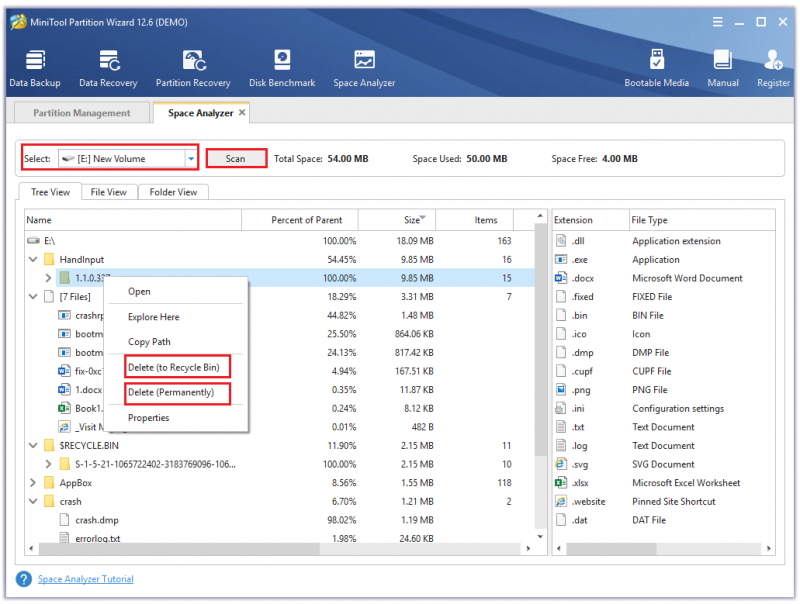
Task: Choose Delete (Permanently)
Action: point(177,392)
